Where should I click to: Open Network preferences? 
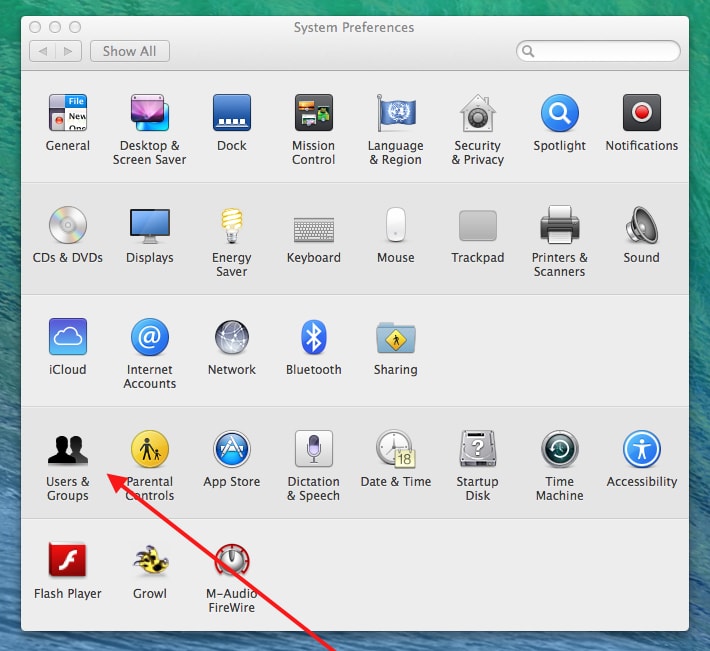232,336
